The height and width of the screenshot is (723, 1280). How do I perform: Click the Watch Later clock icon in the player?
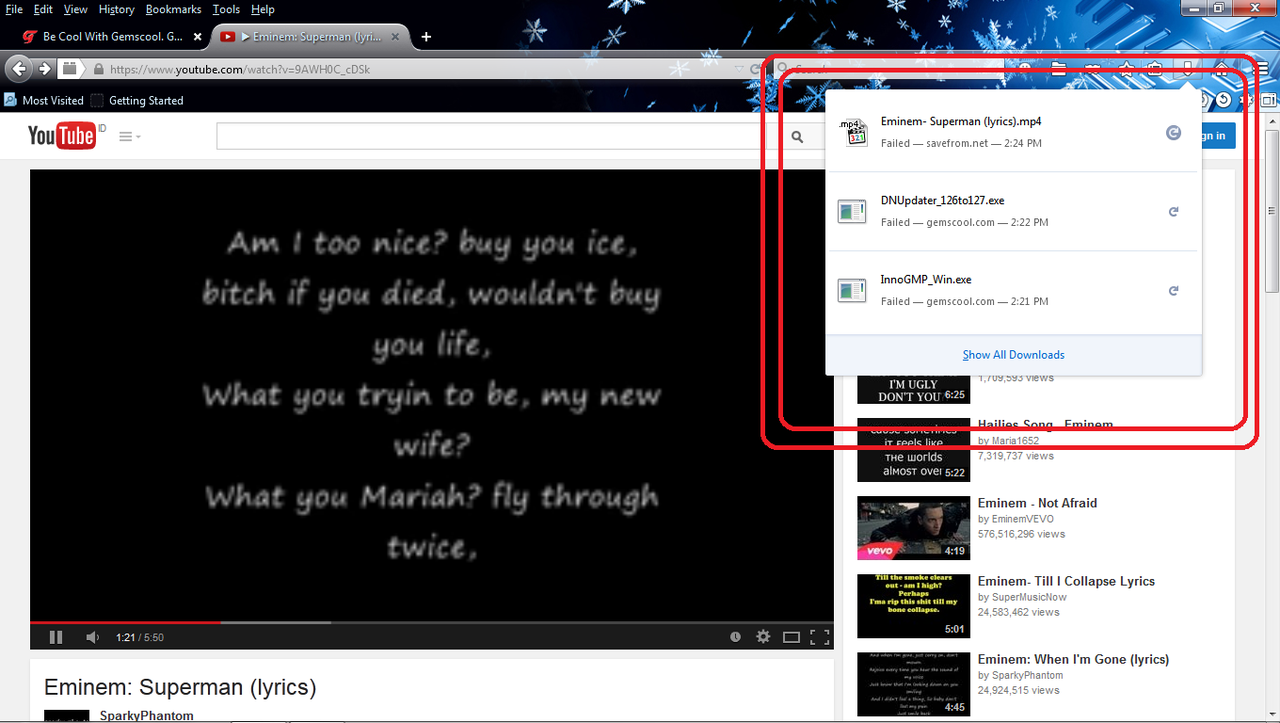point(736,637)
